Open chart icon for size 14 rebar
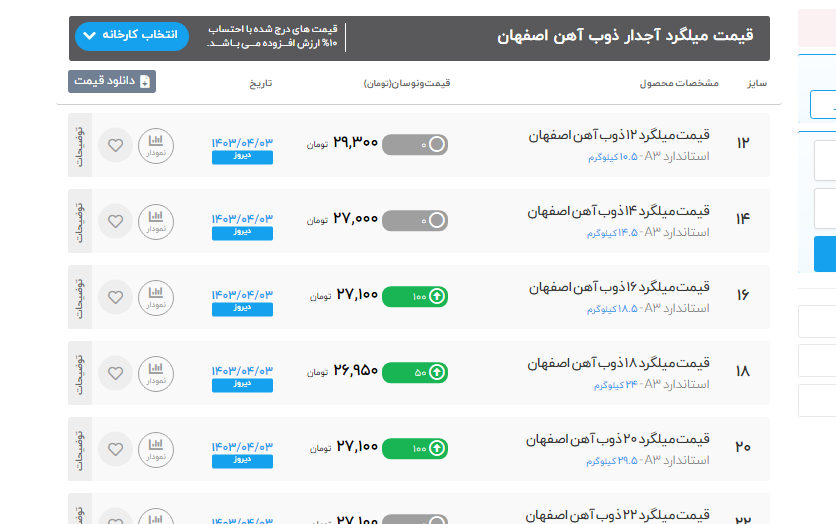Screen dimensions: 836x524 [155, 221]
